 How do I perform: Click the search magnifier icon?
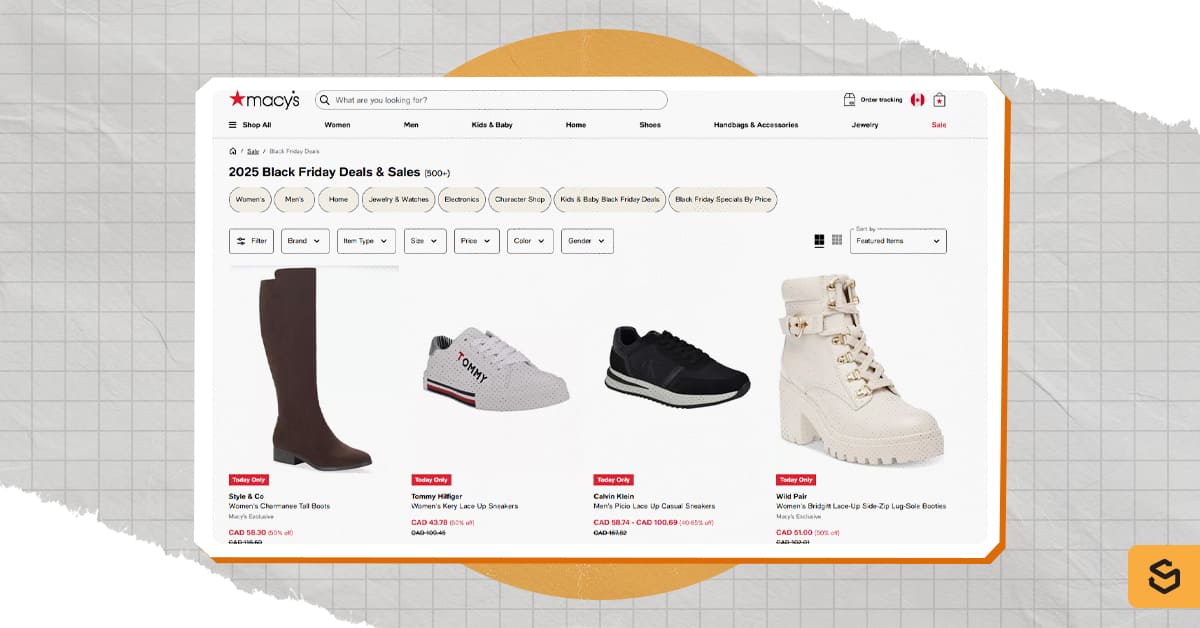pyautogui.click(x=325, y=100)
